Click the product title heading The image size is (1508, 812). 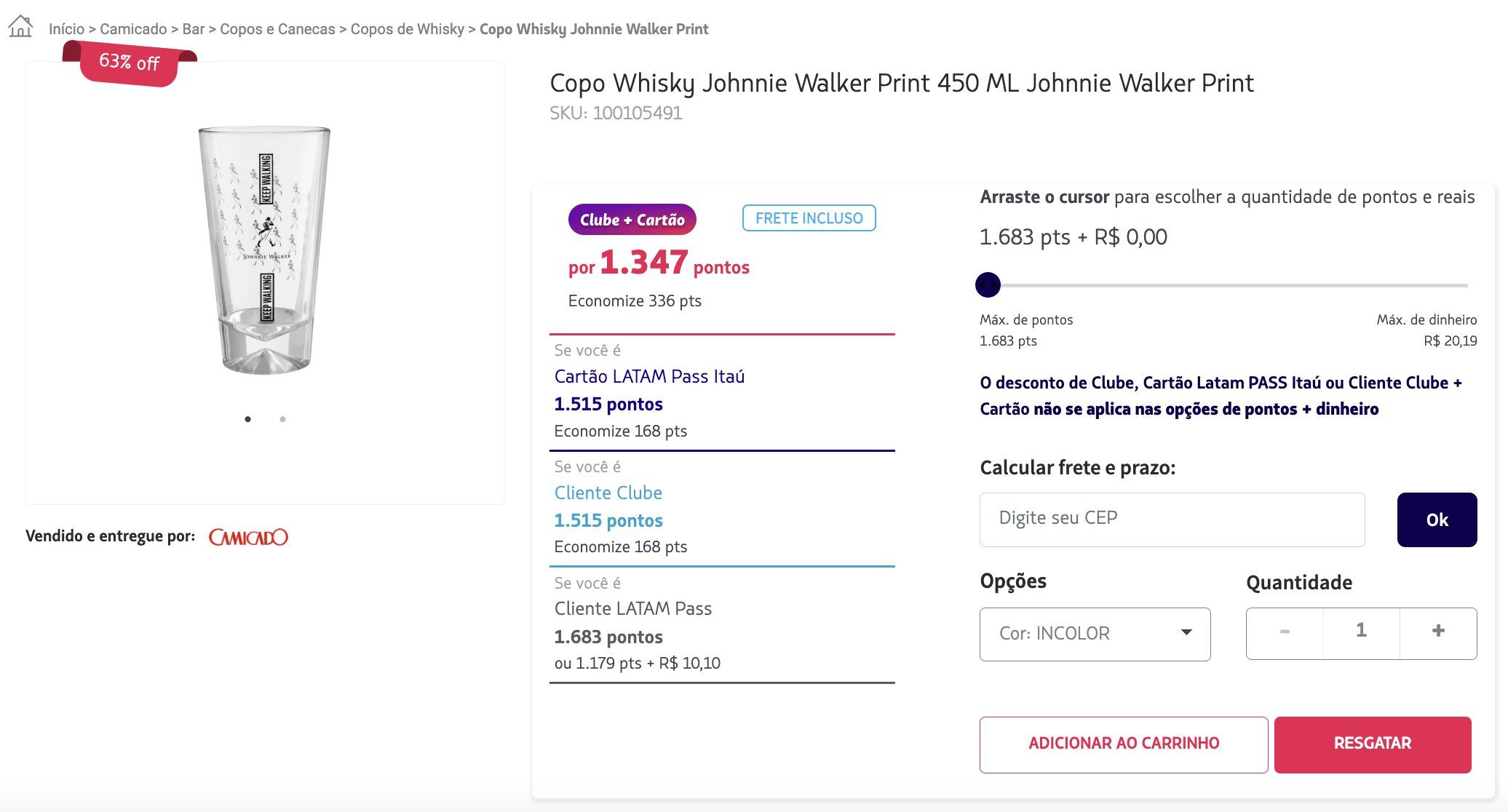[x=902, y=84]
